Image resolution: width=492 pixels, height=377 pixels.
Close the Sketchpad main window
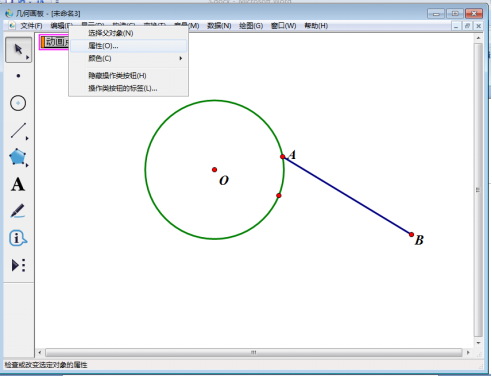point(474,14)
